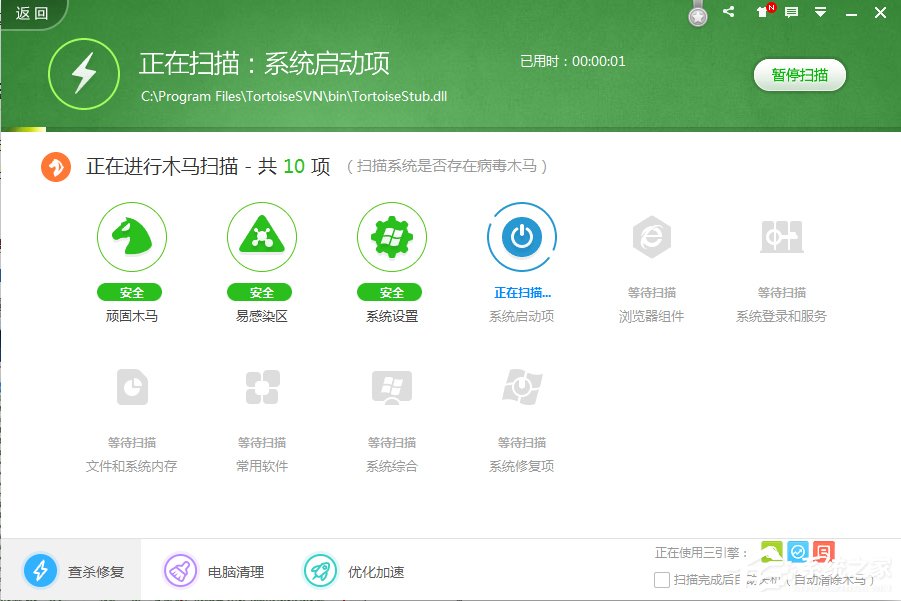Open the share icon in title bar
Viewport: 901px width, 601px height.
728,12
